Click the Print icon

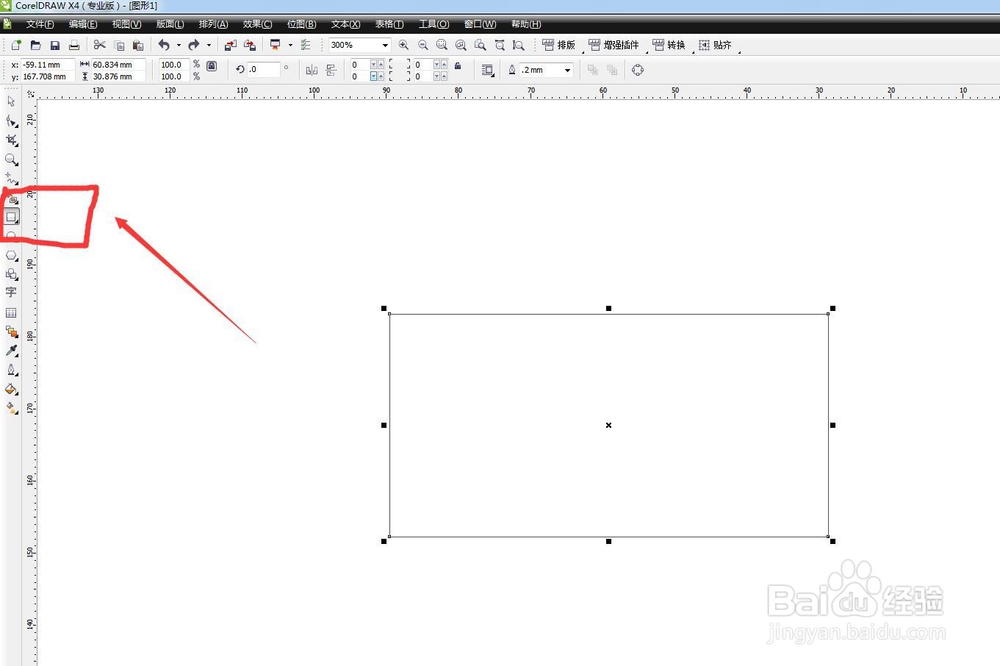click(x=74, y=45)
